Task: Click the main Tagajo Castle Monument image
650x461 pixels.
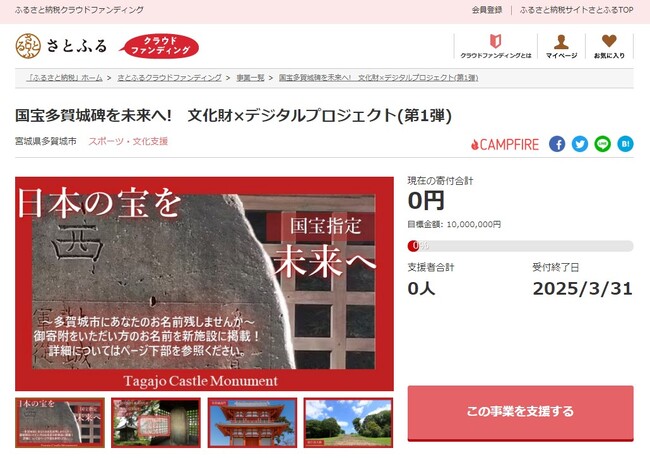Action: click(x=204, y=284)
